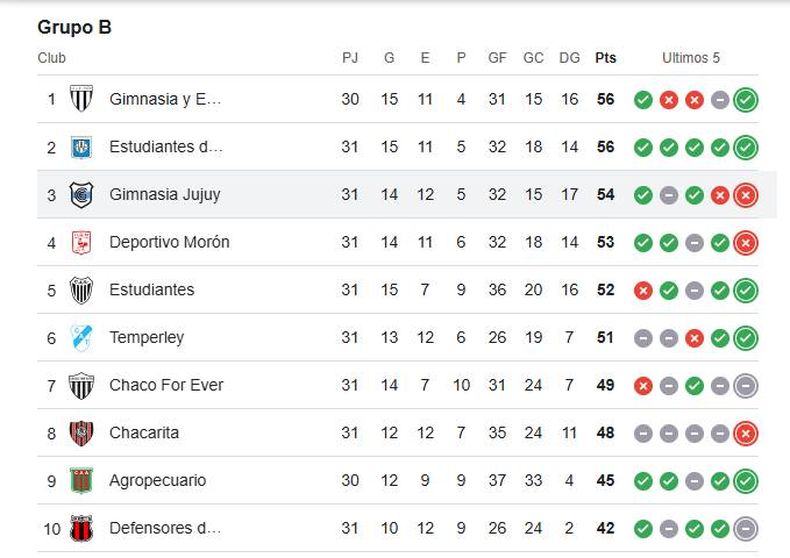Viewport: 790px width, 558px height.
Task: Select the Agropecuario table row name
Action: [x=158, y=480]
